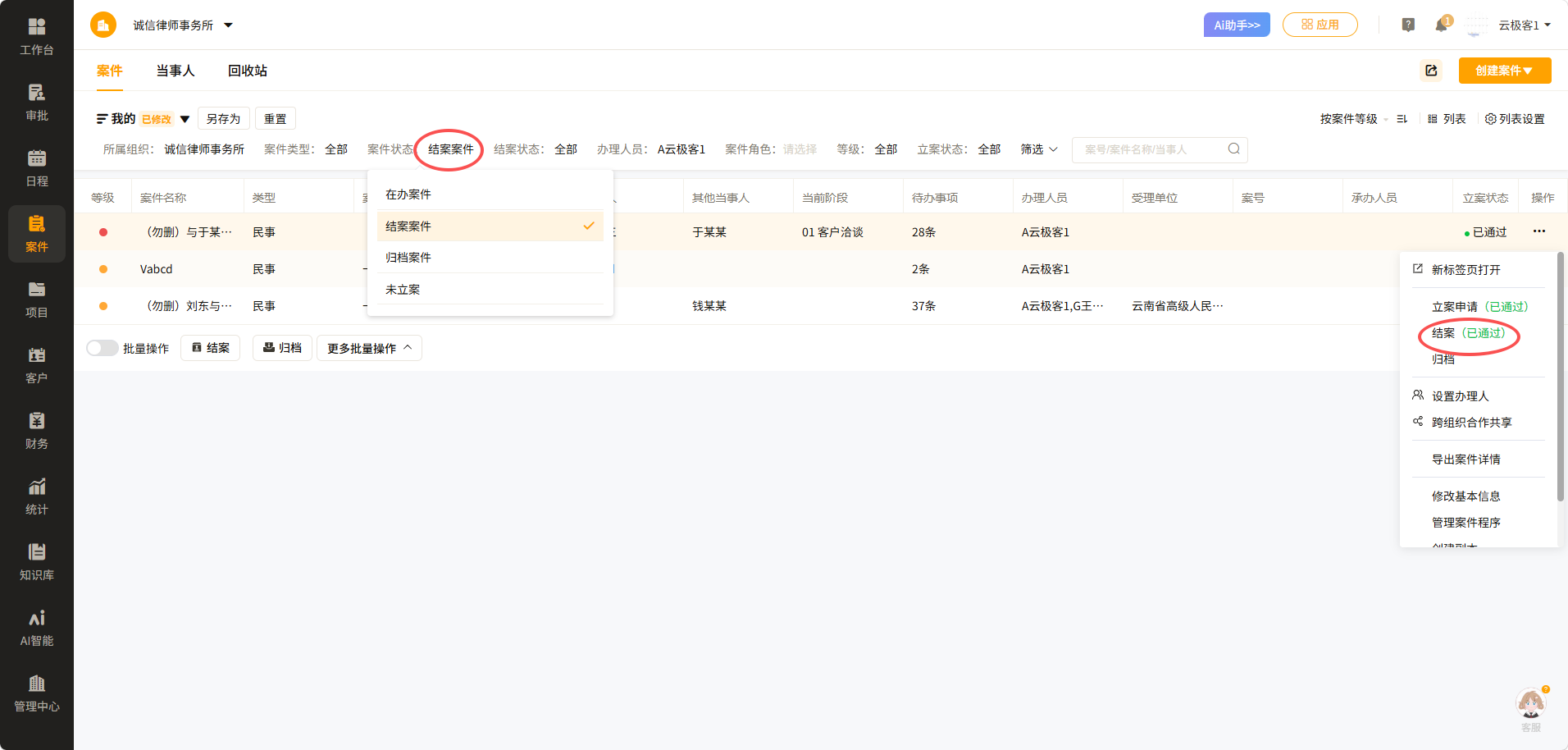This screenshot has height=750, width=1568.
Task: Switch to the 当事人 tab
Action: pyautogui.click(x=175, y=71)
